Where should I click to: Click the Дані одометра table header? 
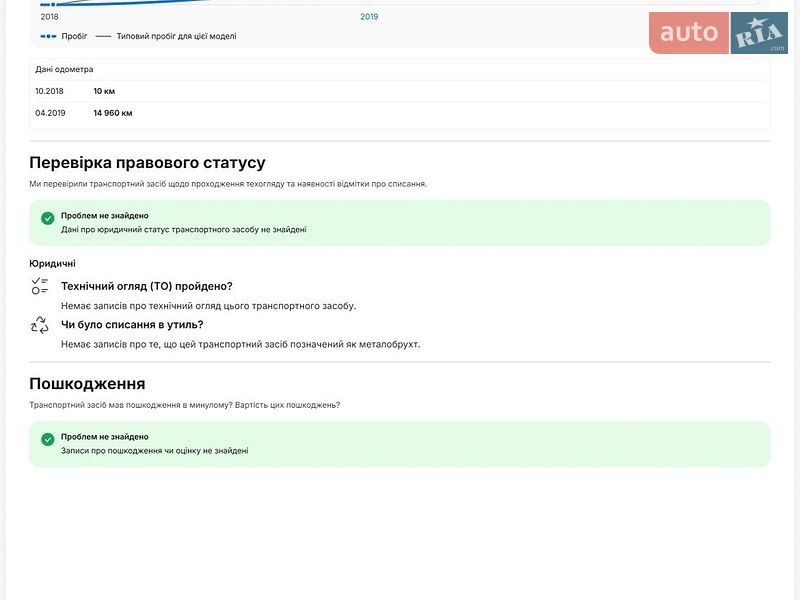pos(64,69)
